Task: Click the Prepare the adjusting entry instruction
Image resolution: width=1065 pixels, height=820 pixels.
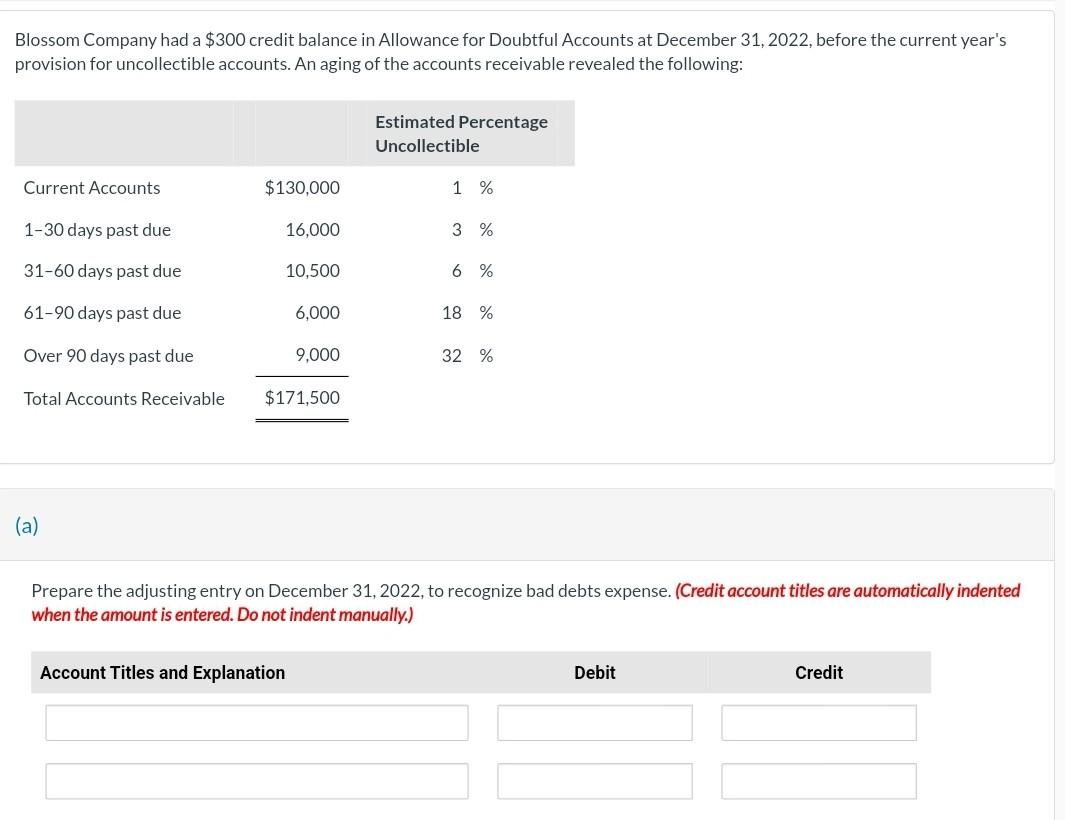Action: click(x=351, y=591)
